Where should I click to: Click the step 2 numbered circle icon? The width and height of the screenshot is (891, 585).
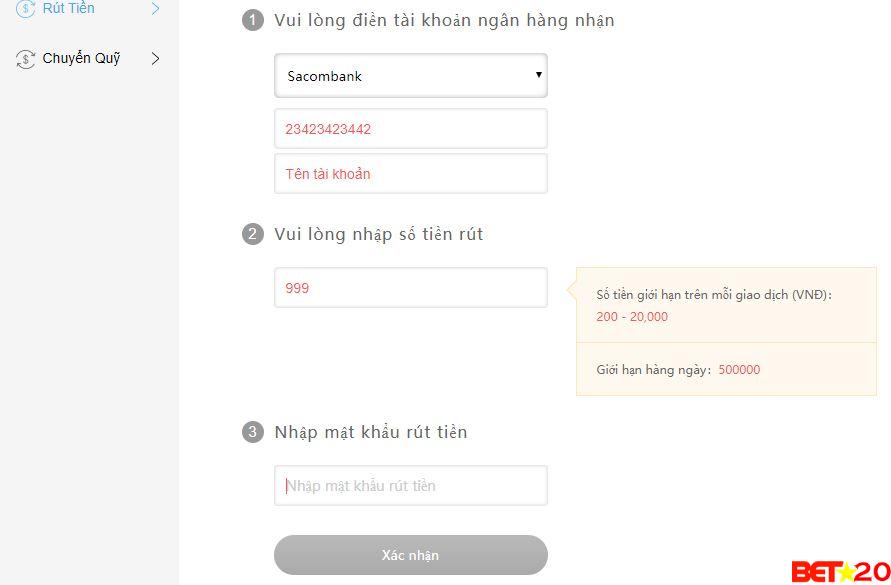[x=253, y=234]
